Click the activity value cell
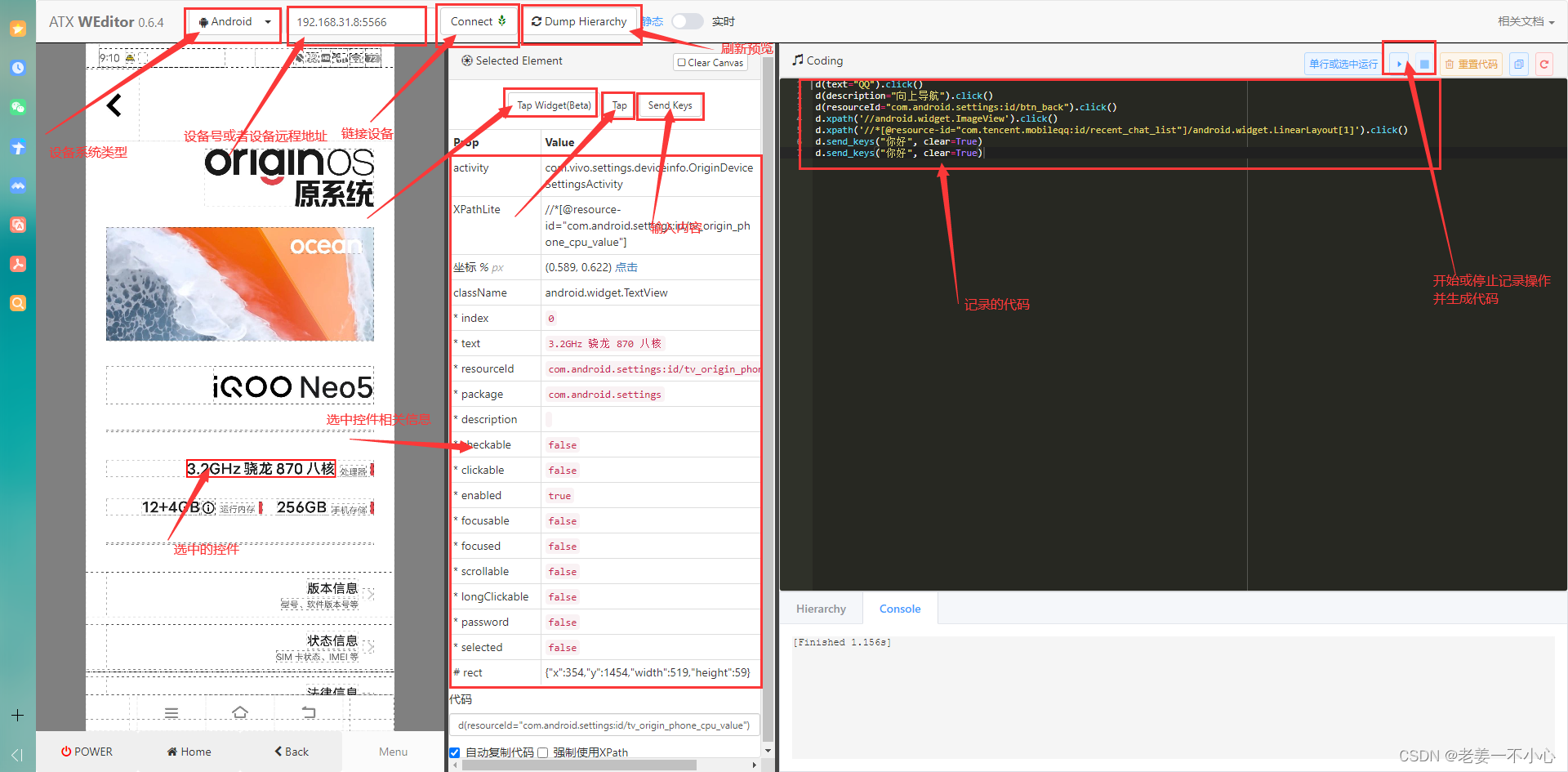1568x772 pixels. pos(650,176)
